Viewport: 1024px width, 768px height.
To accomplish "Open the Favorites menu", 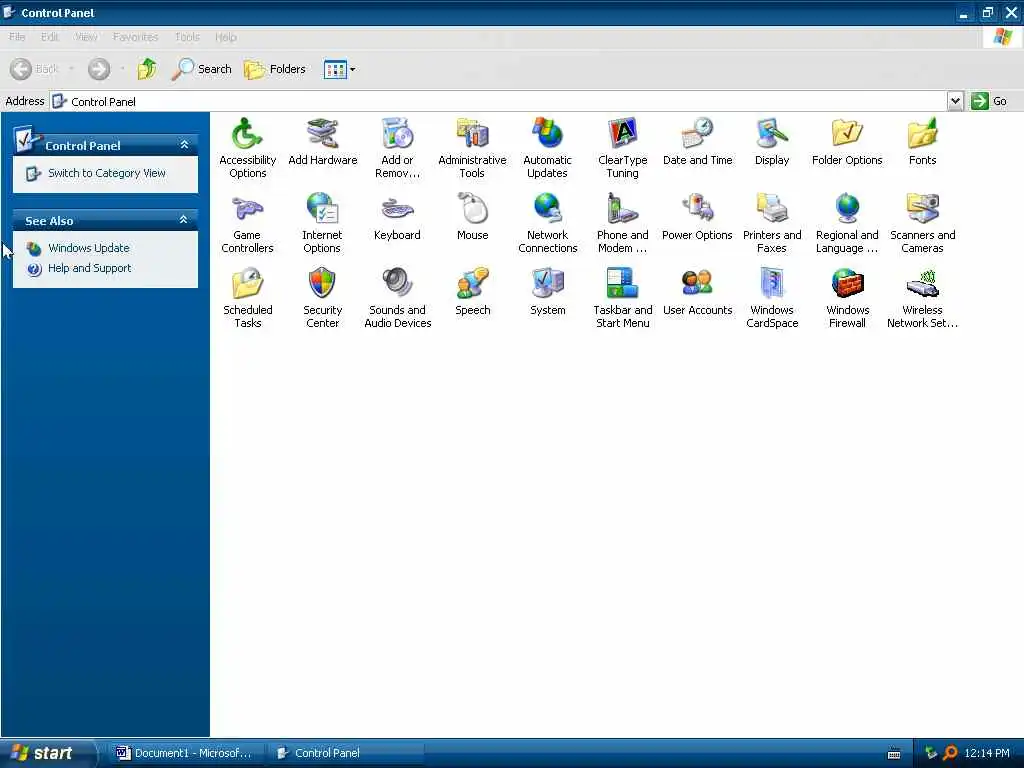I will (135, 37).
